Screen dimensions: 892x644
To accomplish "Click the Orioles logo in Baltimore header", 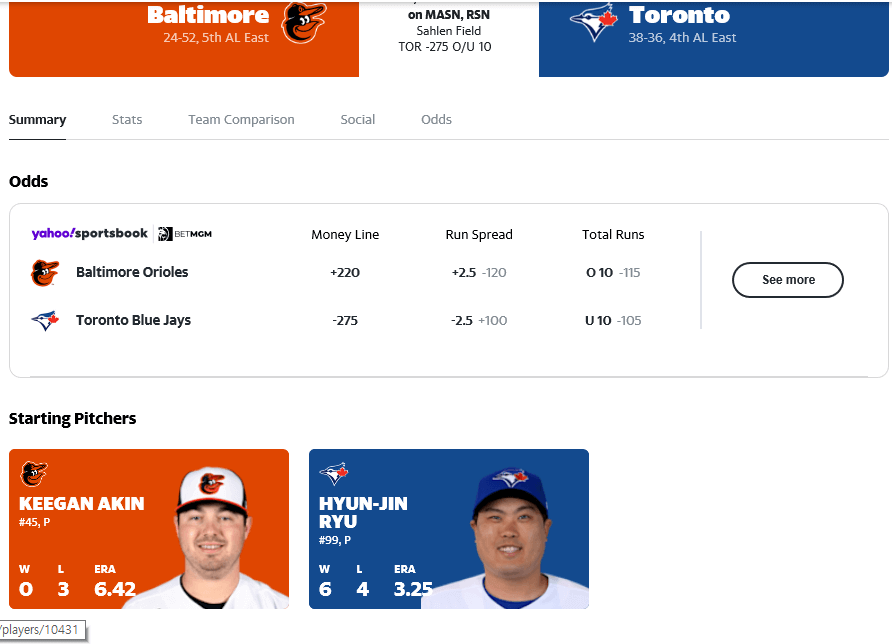I will click(x=304, y=22).
